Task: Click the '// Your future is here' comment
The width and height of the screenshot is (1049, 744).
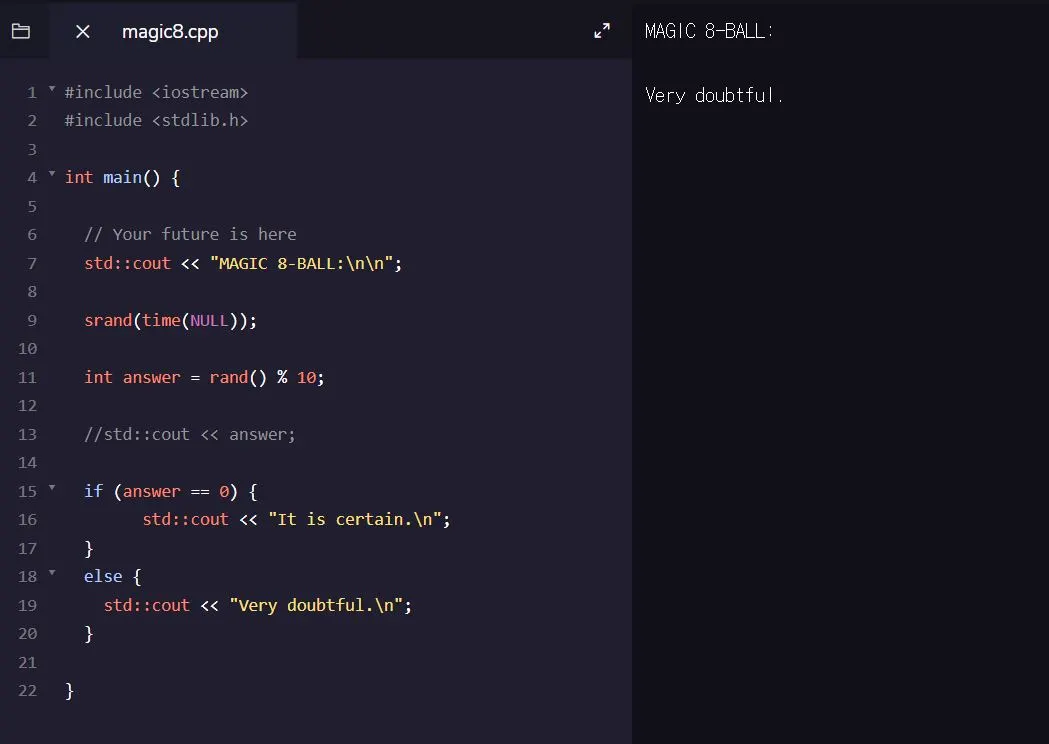Action: point(190,234)
